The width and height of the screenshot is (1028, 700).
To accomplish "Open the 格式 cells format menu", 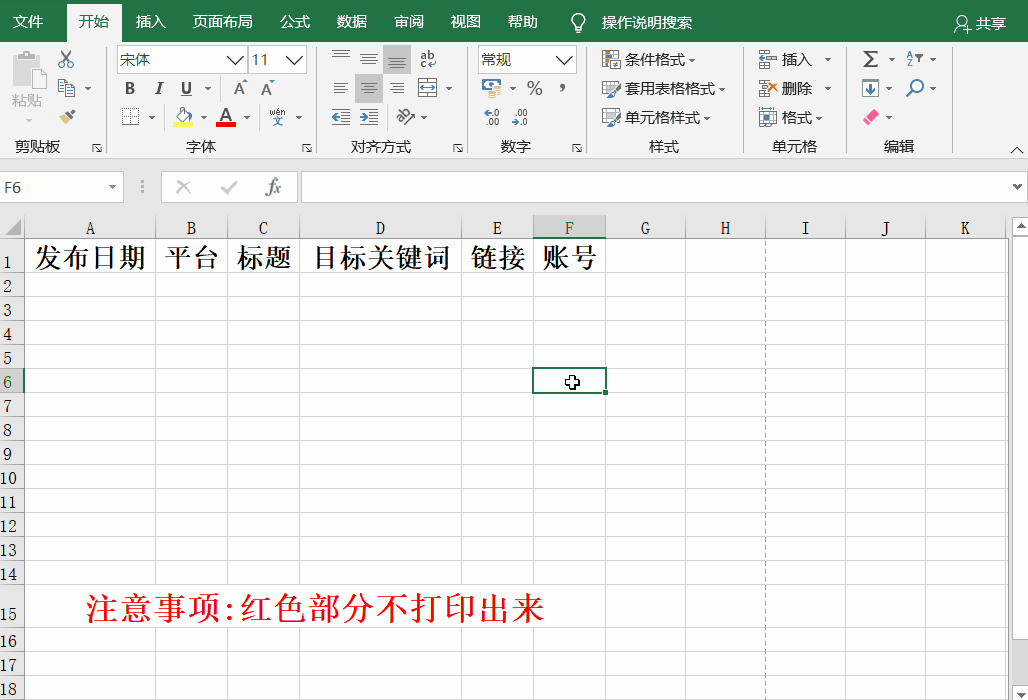I will pyautogui.click(x=790, y=117).
